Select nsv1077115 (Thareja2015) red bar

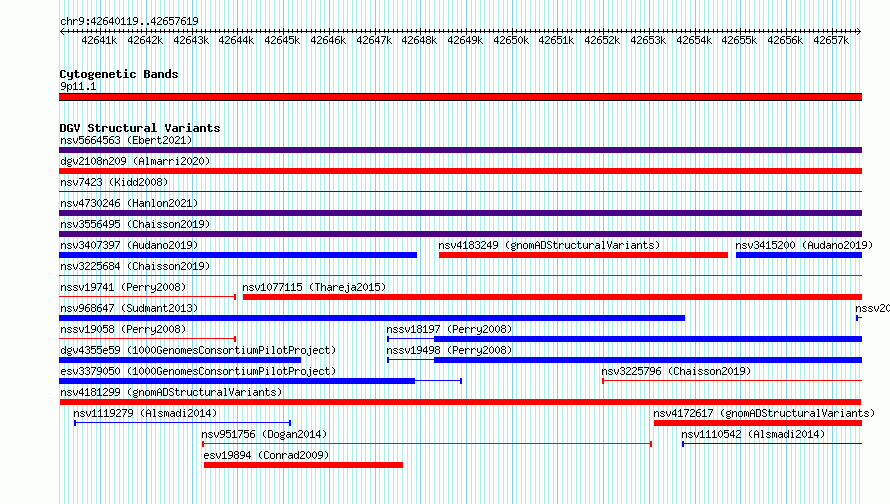tap(552, 297)
